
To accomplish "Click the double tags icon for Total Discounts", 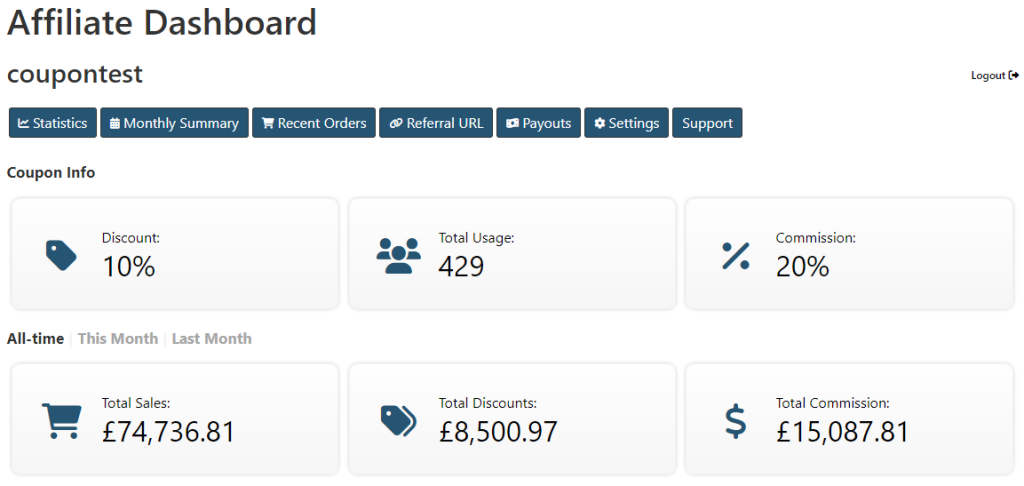I will click(398, 421).
